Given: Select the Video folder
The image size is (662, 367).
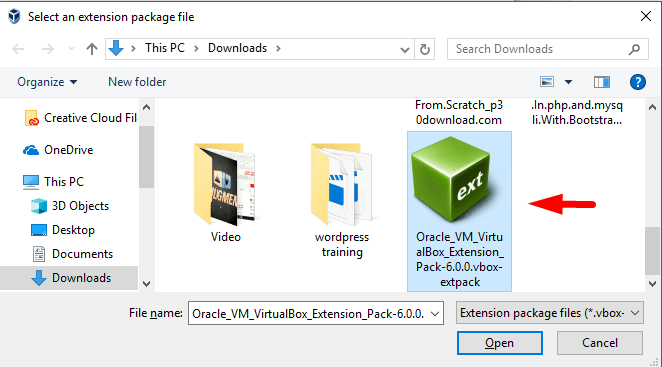Looking at the screenshot, I should click(x=226, y=192).
